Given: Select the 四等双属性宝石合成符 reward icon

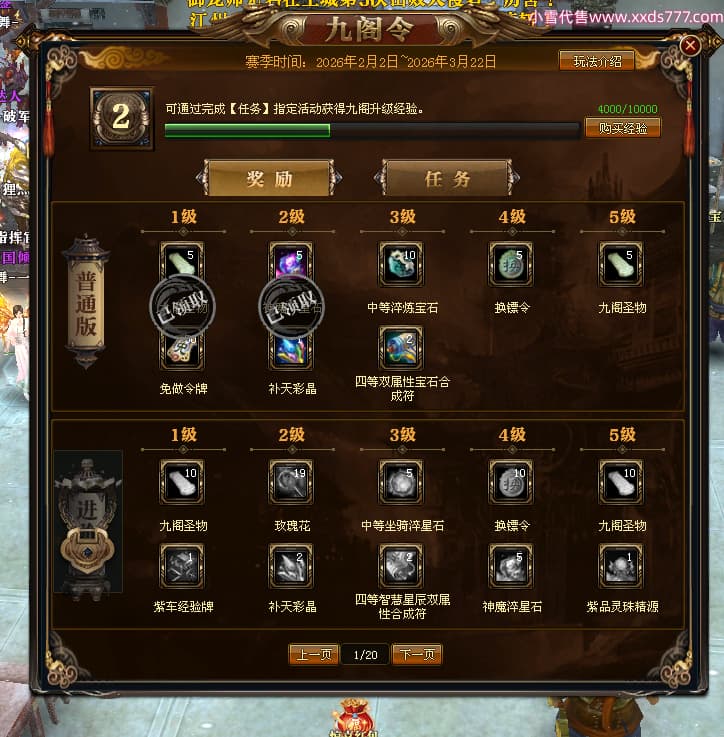Looking at the screenshot, I should (401, 348).
